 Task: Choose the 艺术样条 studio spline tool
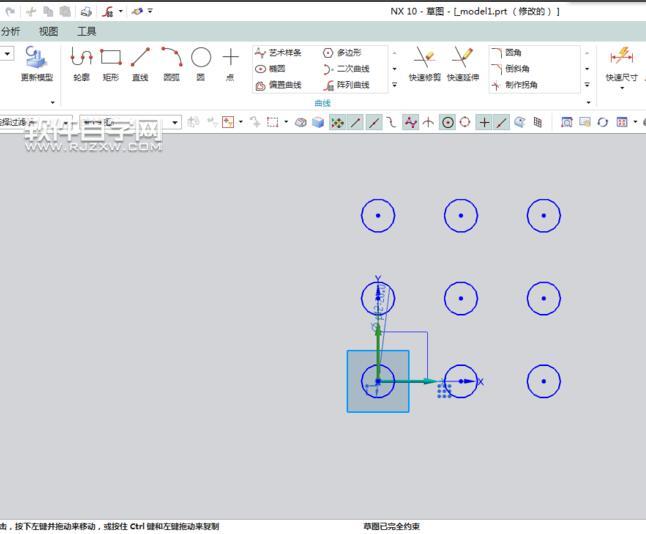tap(278, 53)
